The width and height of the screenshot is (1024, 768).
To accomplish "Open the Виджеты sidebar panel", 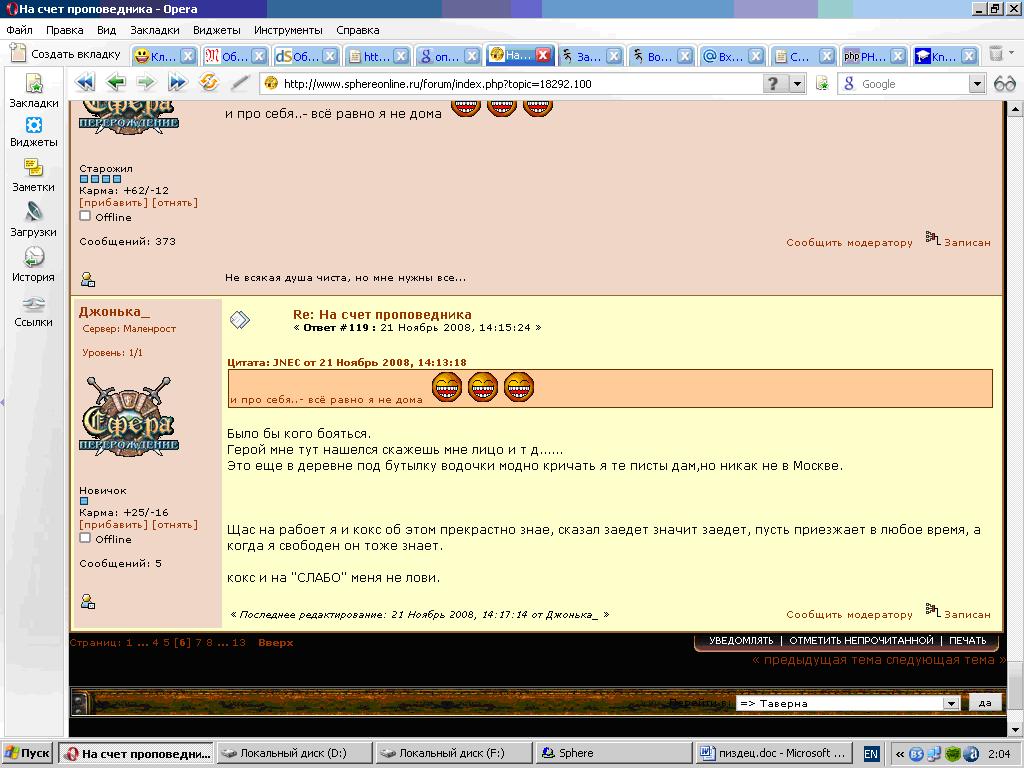I will [x=33, y=132].
